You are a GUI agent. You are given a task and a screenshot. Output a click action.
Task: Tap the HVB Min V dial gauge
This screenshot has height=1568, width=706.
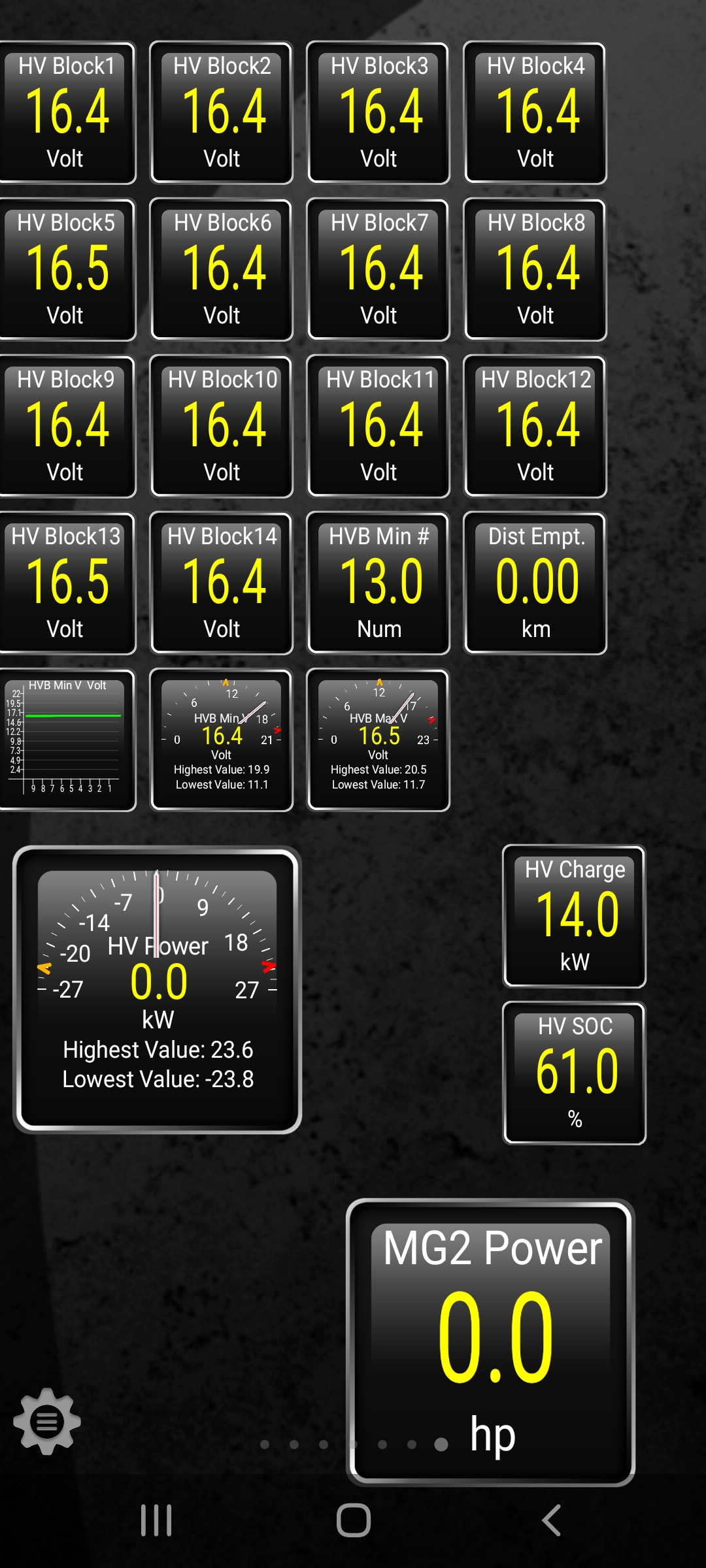click(x=222, y=740)
